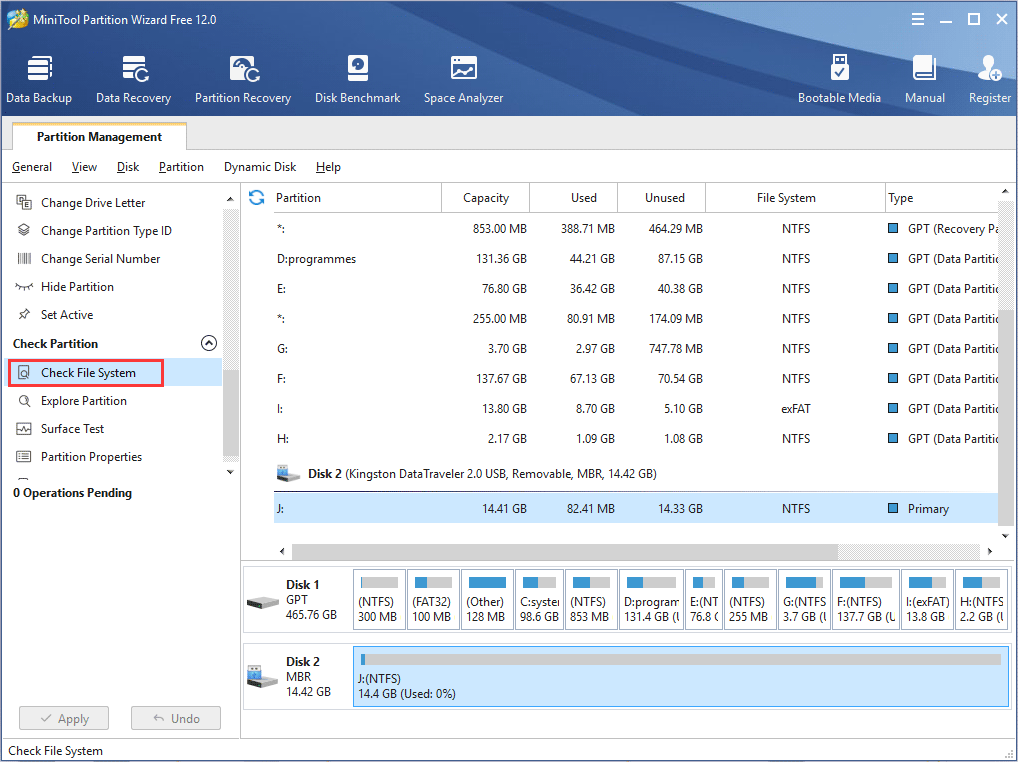1018x762 pixels.
Task: Collapse the Check Partition section
Action: click(x=208, y=343)
